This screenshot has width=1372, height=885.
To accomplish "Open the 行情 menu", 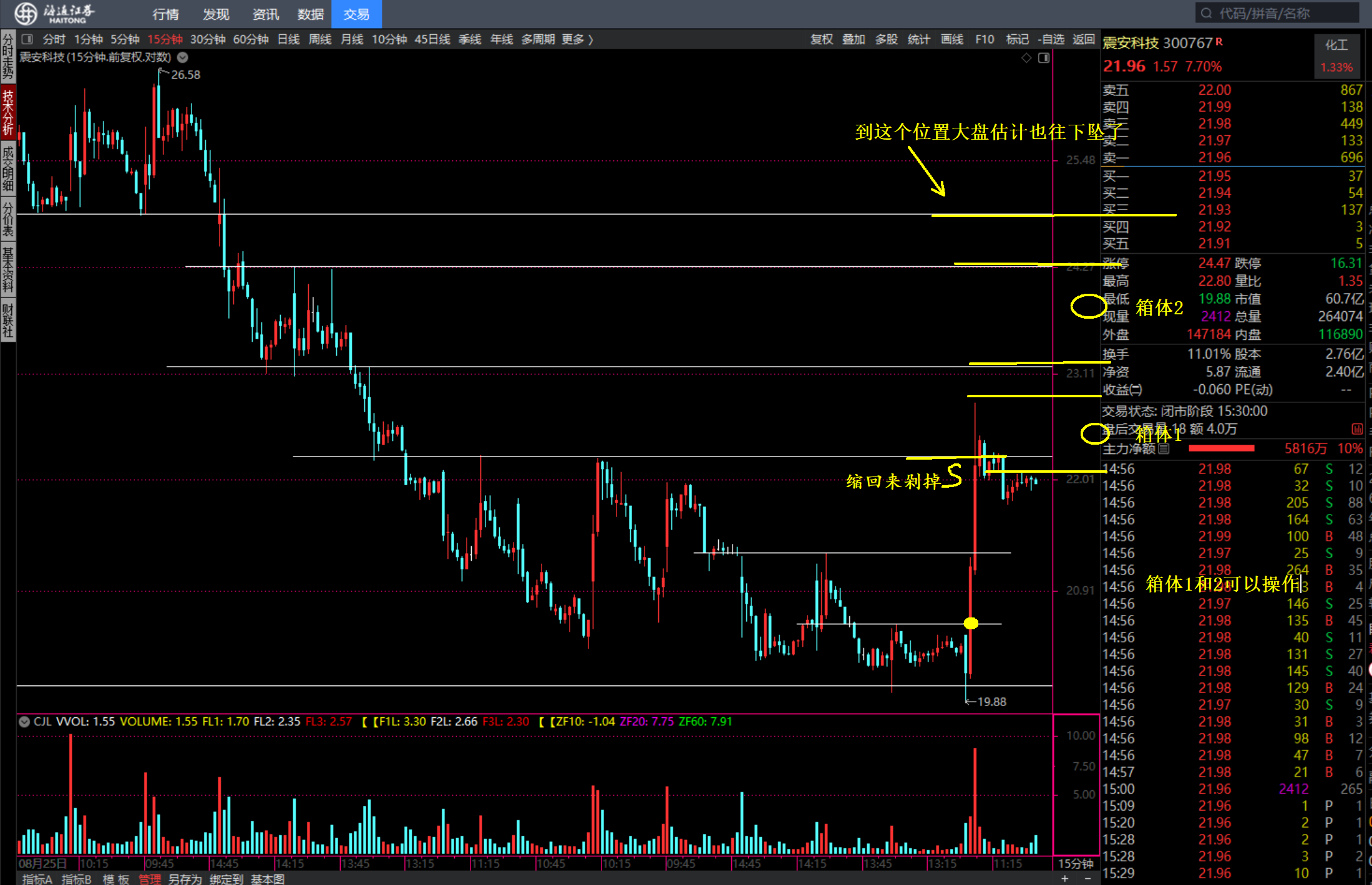I will [165, 14].
